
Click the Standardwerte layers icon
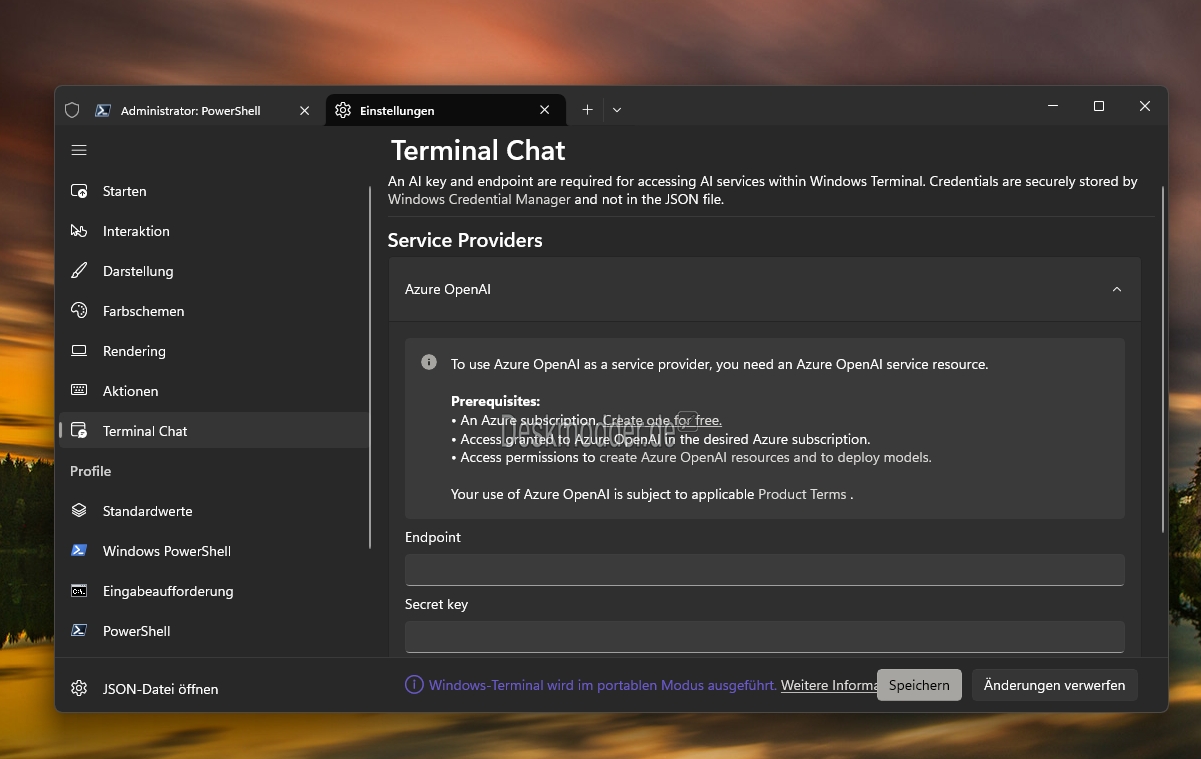point(79,511)
